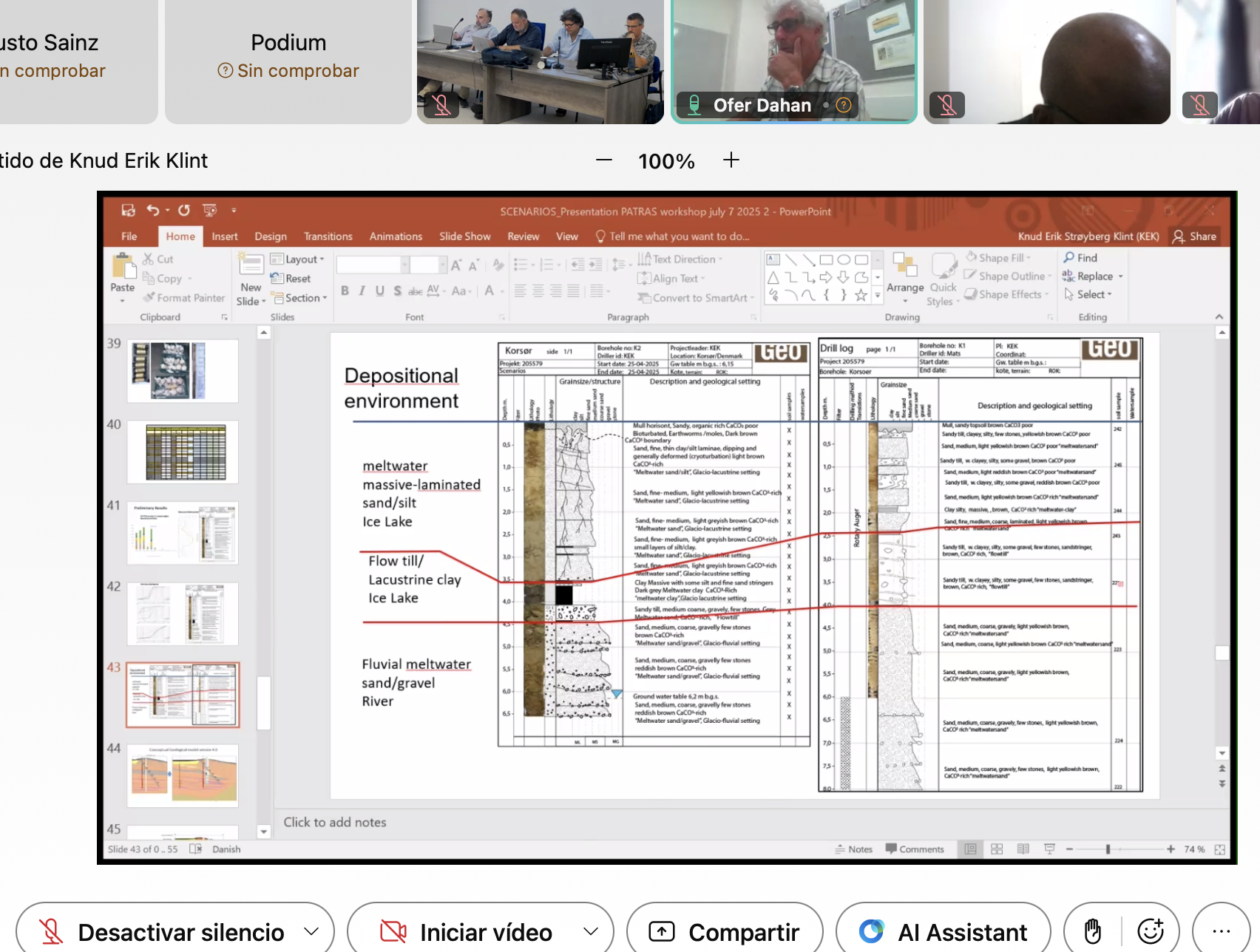The width and height of the screenshot is (1260, 952).
Task: Click the Paste icon in Clipboard group
Action: [x=122, y=266]
